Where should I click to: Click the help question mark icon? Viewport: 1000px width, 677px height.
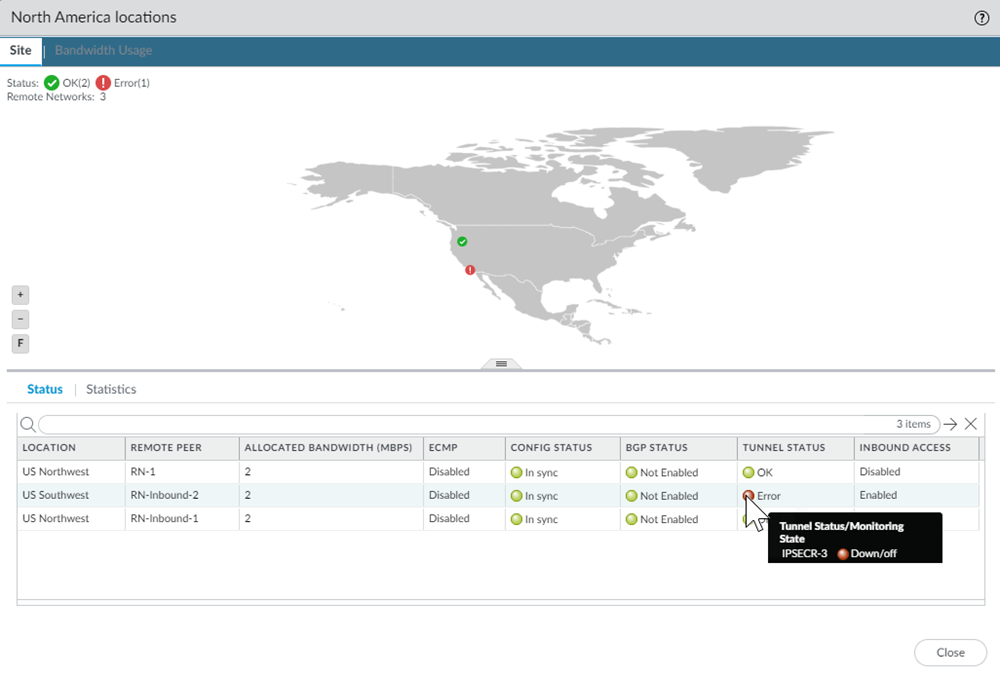[x=981, y=17]
